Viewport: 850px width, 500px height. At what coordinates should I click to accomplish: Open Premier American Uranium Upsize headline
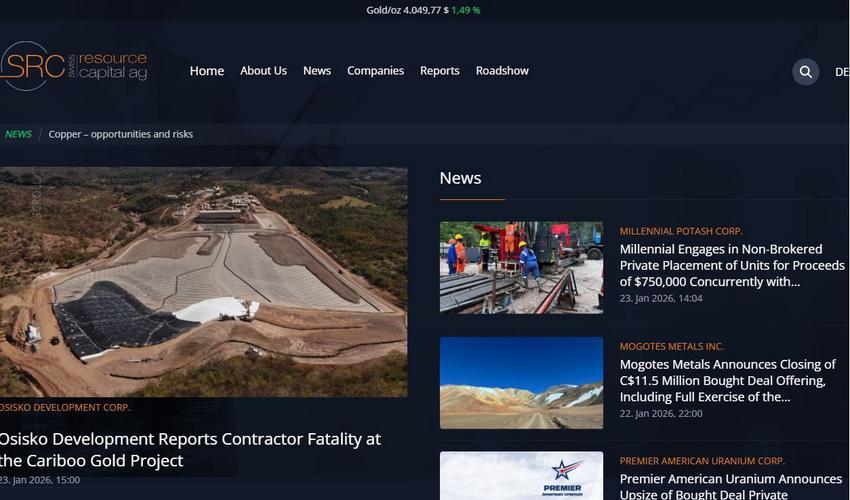[x=731, y=486]
